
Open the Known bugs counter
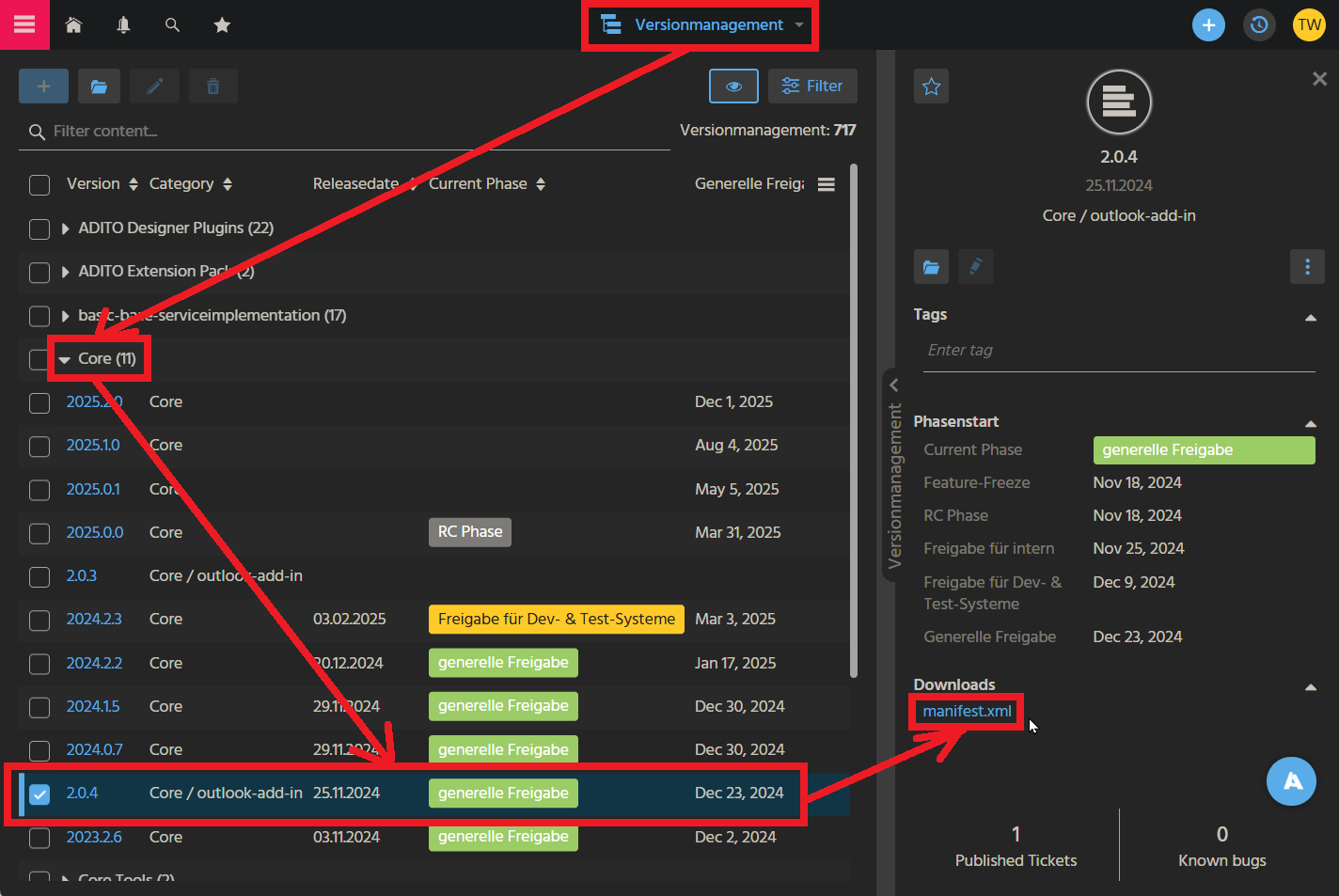[1222, 846]
